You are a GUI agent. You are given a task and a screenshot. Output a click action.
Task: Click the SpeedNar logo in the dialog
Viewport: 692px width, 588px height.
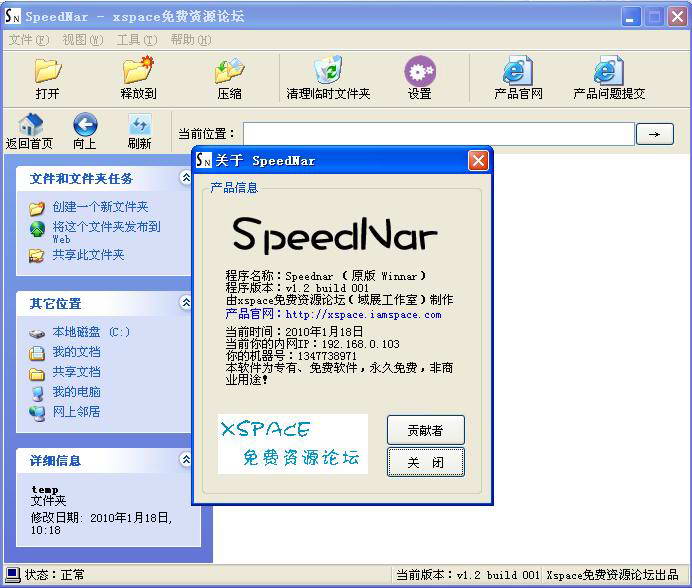(x=335, y=235)
